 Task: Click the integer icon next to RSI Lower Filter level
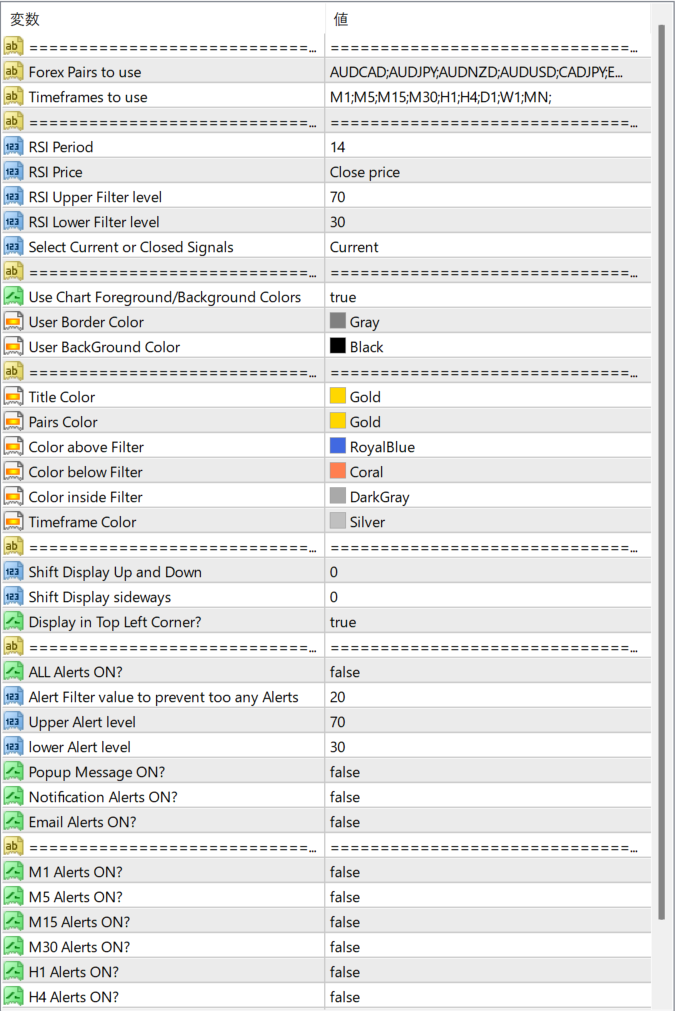[x=13, y=222]
